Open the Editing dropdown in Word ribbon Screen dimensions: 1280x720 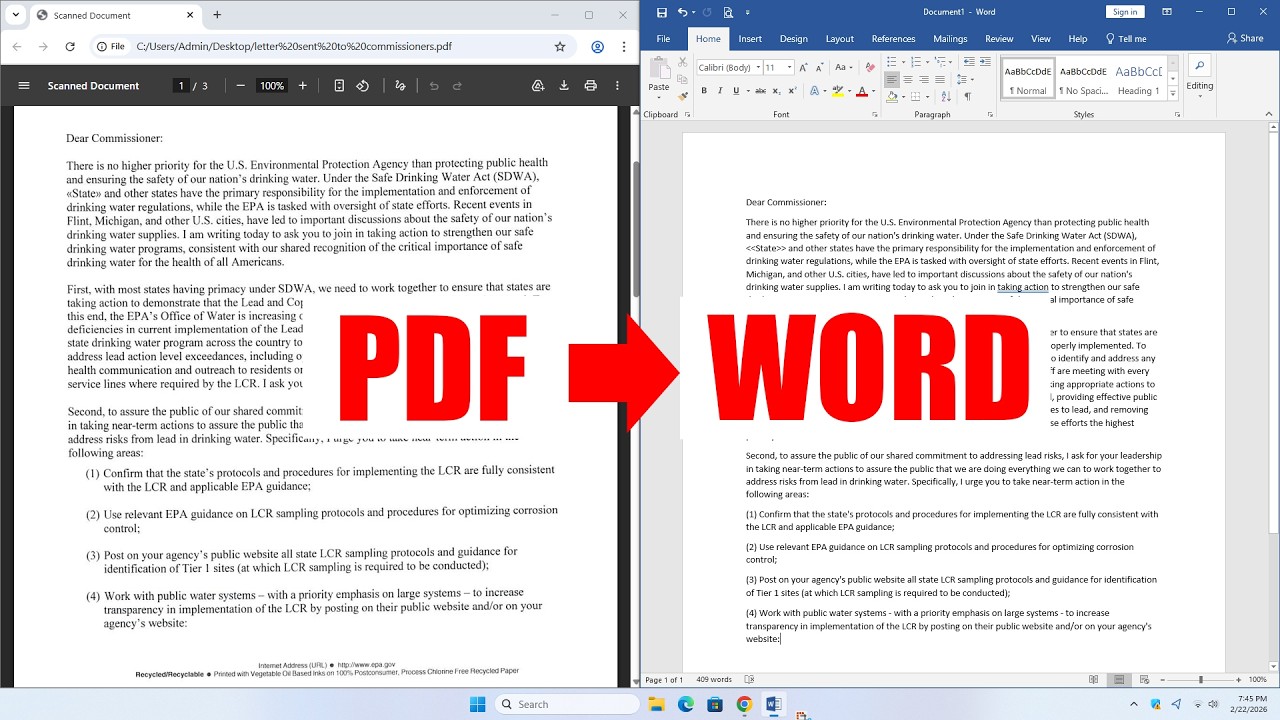coord(1199,76)
